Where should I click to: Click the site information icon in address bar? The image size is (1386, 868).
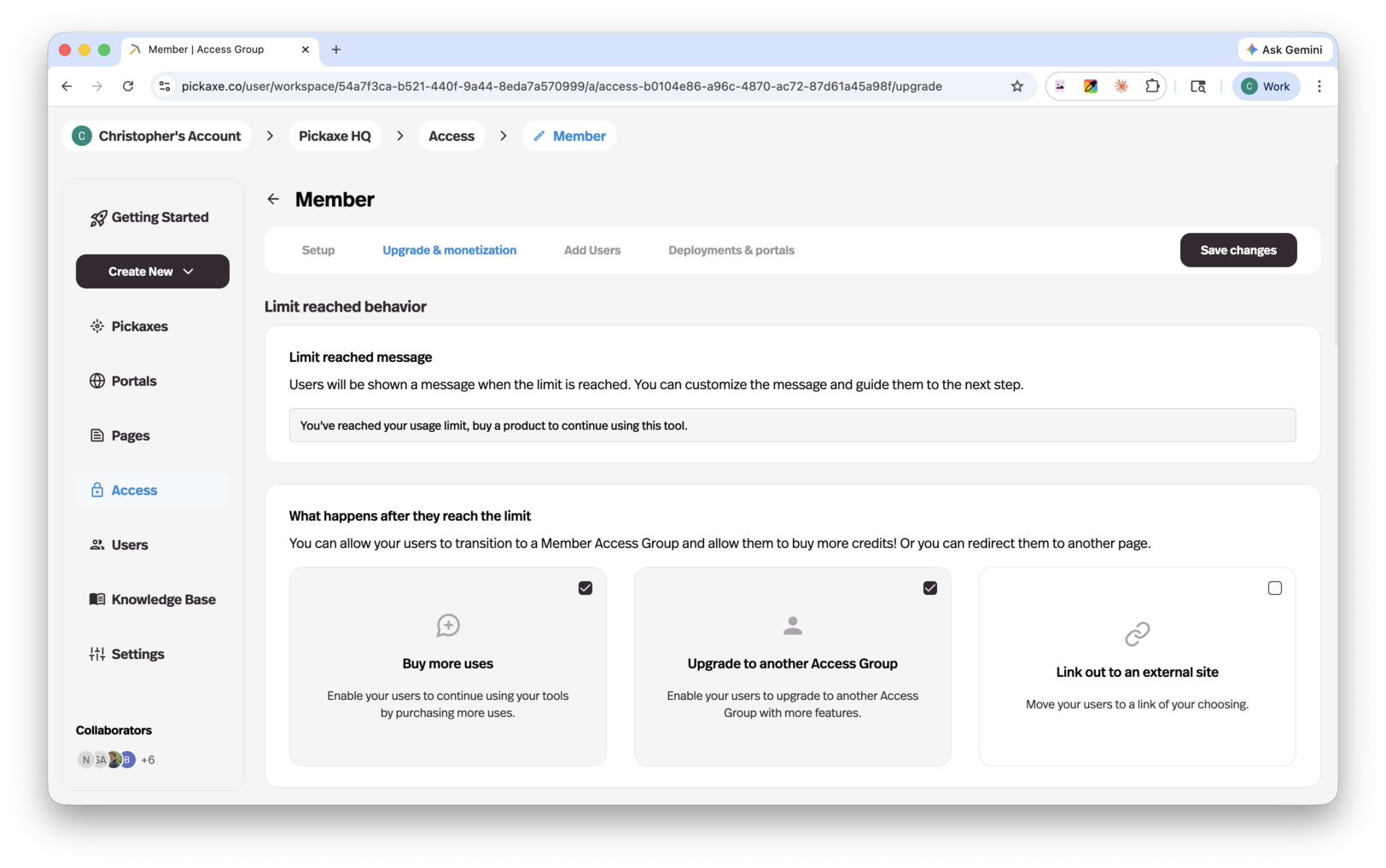pos(165,86)
